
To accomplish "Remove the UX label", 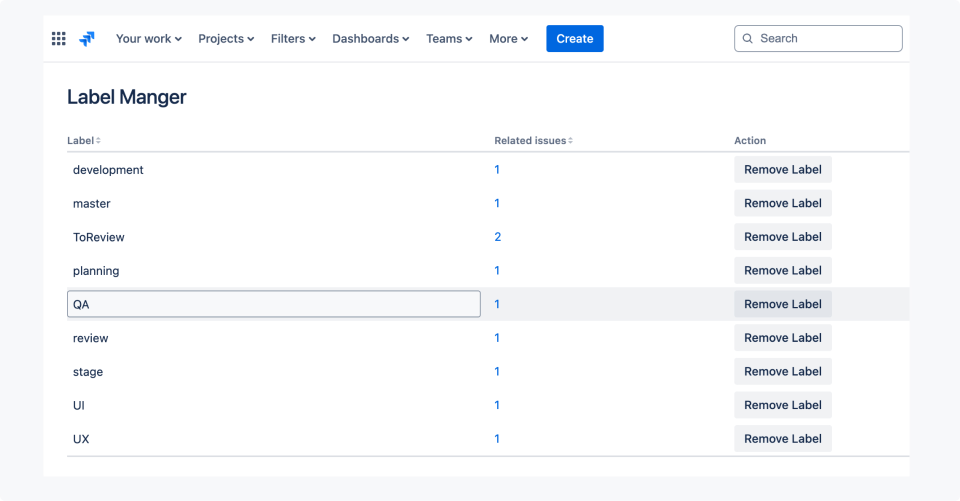I will 782,439.
